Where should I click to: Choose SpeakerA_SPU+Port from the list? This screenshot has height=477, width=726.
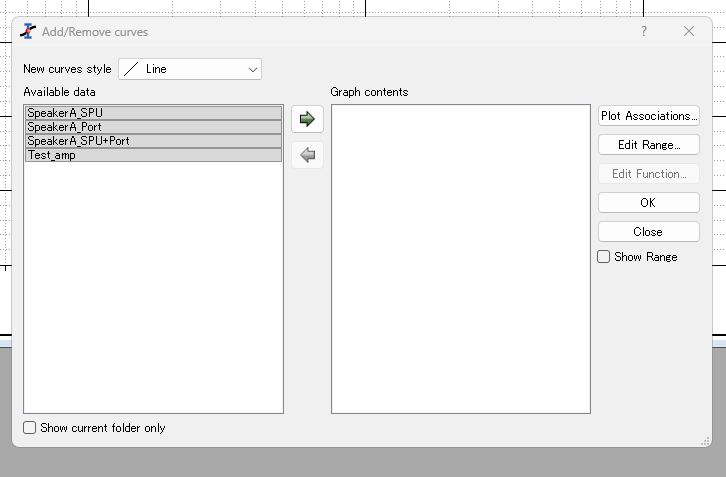153,141
